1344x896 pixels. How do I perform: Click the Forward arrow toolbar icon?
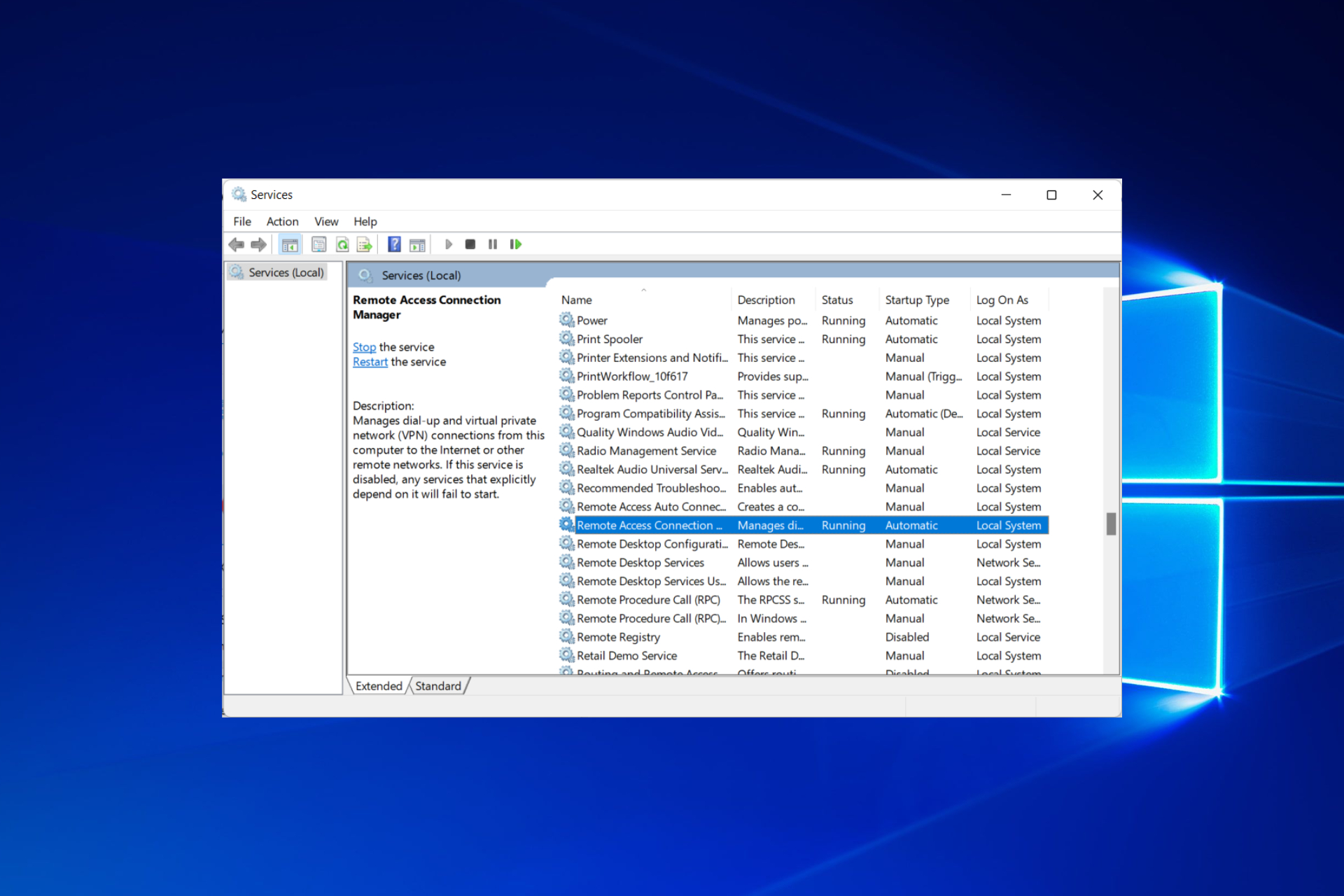(258, 244)
